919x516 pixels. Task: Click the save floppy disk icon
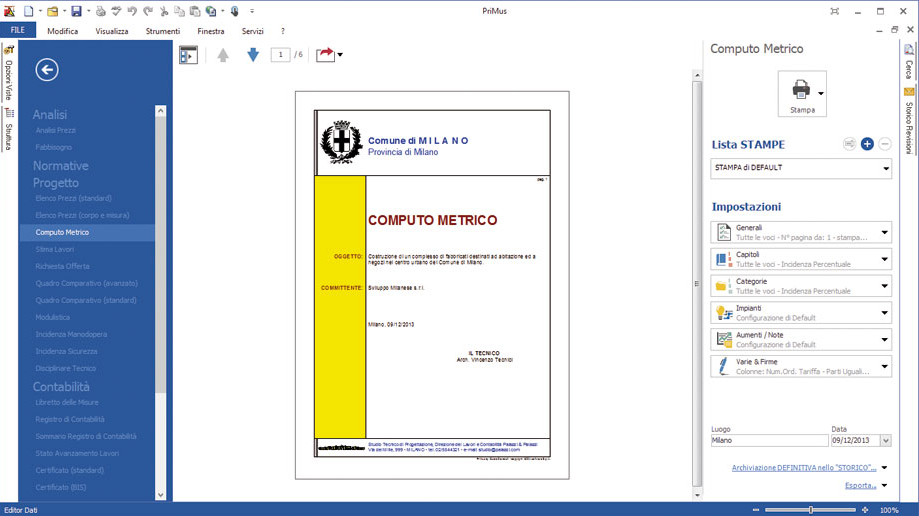coord(76,12)
